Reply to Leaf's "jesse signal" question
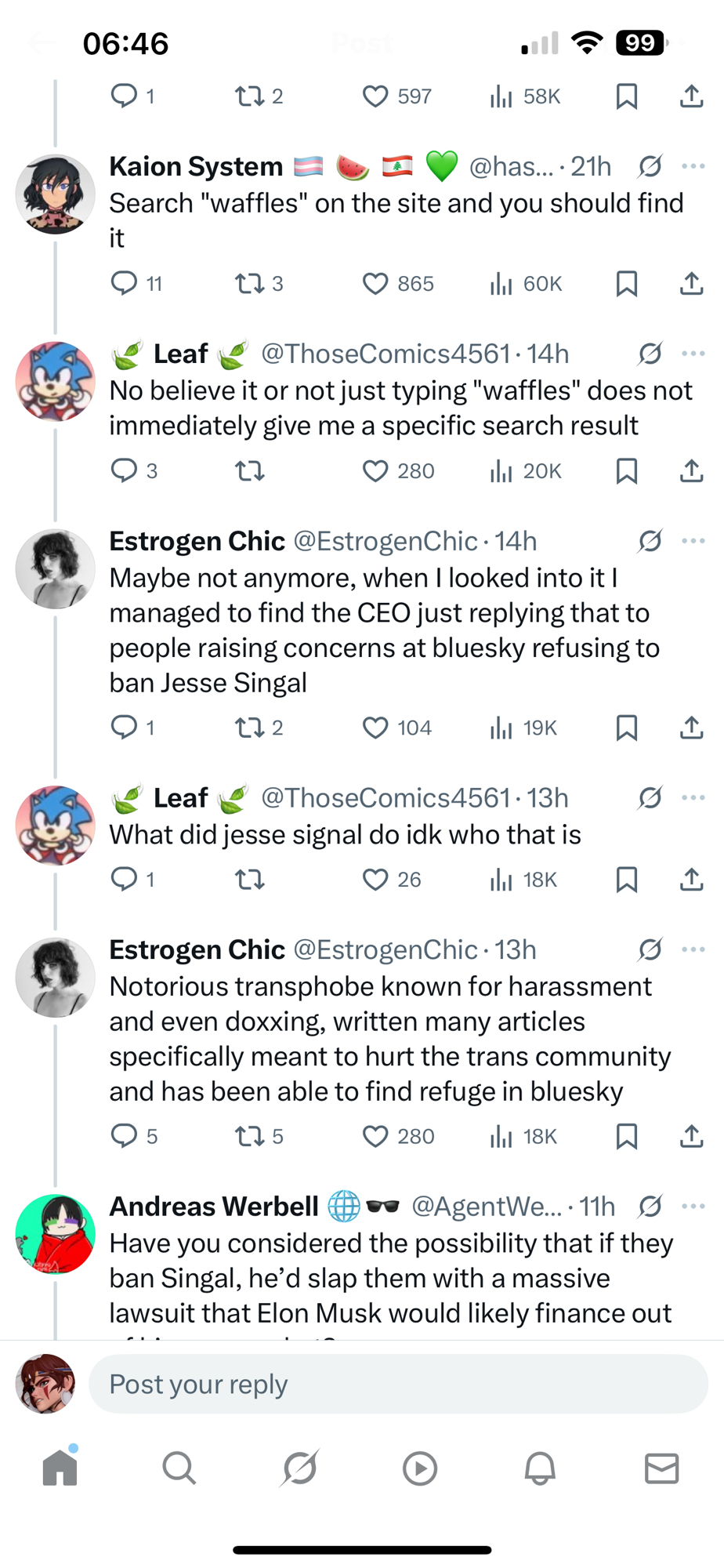The image size is (724, 1568). click(x=124, y=880)
